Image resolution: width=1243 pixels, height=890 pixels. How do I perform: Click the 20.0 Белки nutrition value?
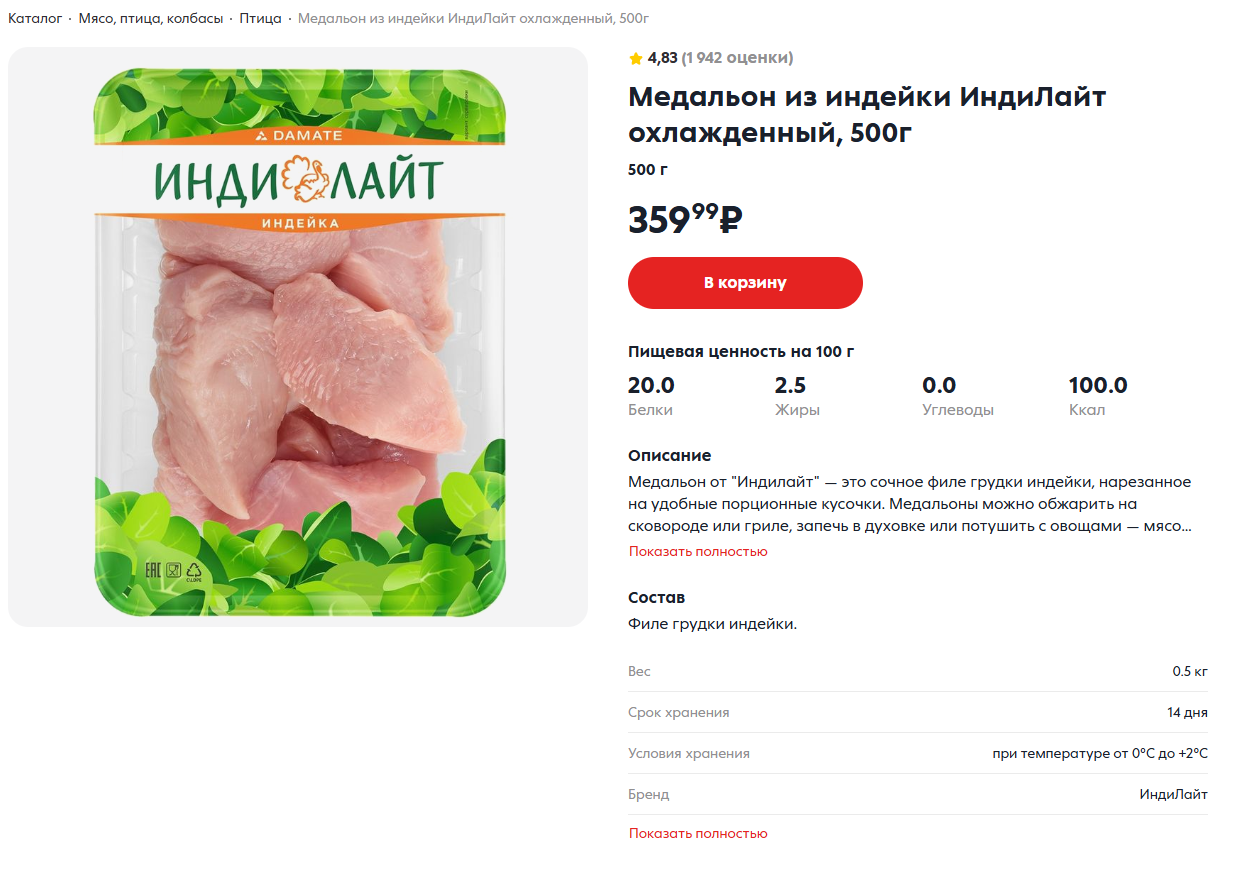click(651, 386)
